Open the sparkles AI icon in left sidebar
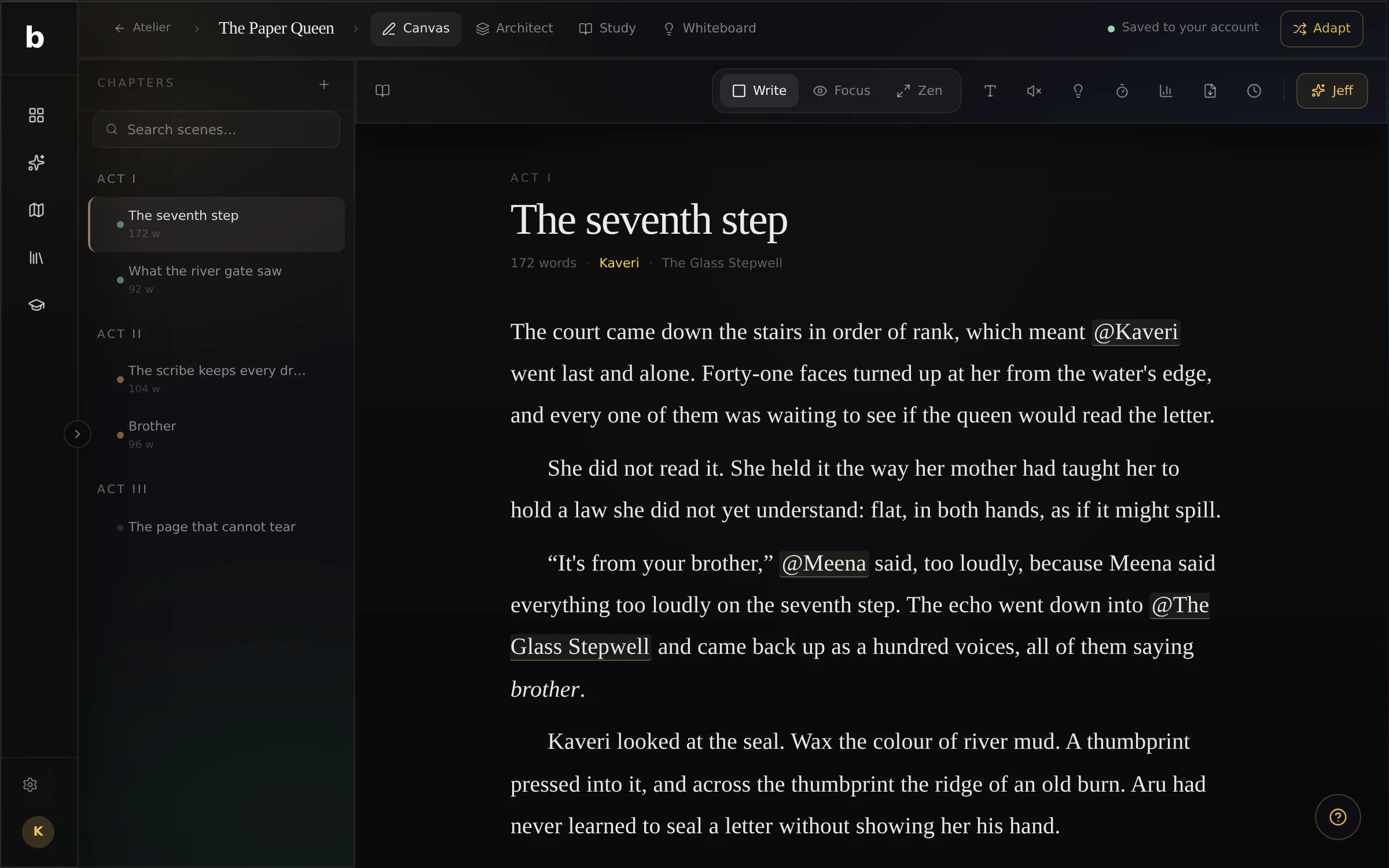Viewport: 1389px width, 868px height. click(x=36, y=163)
